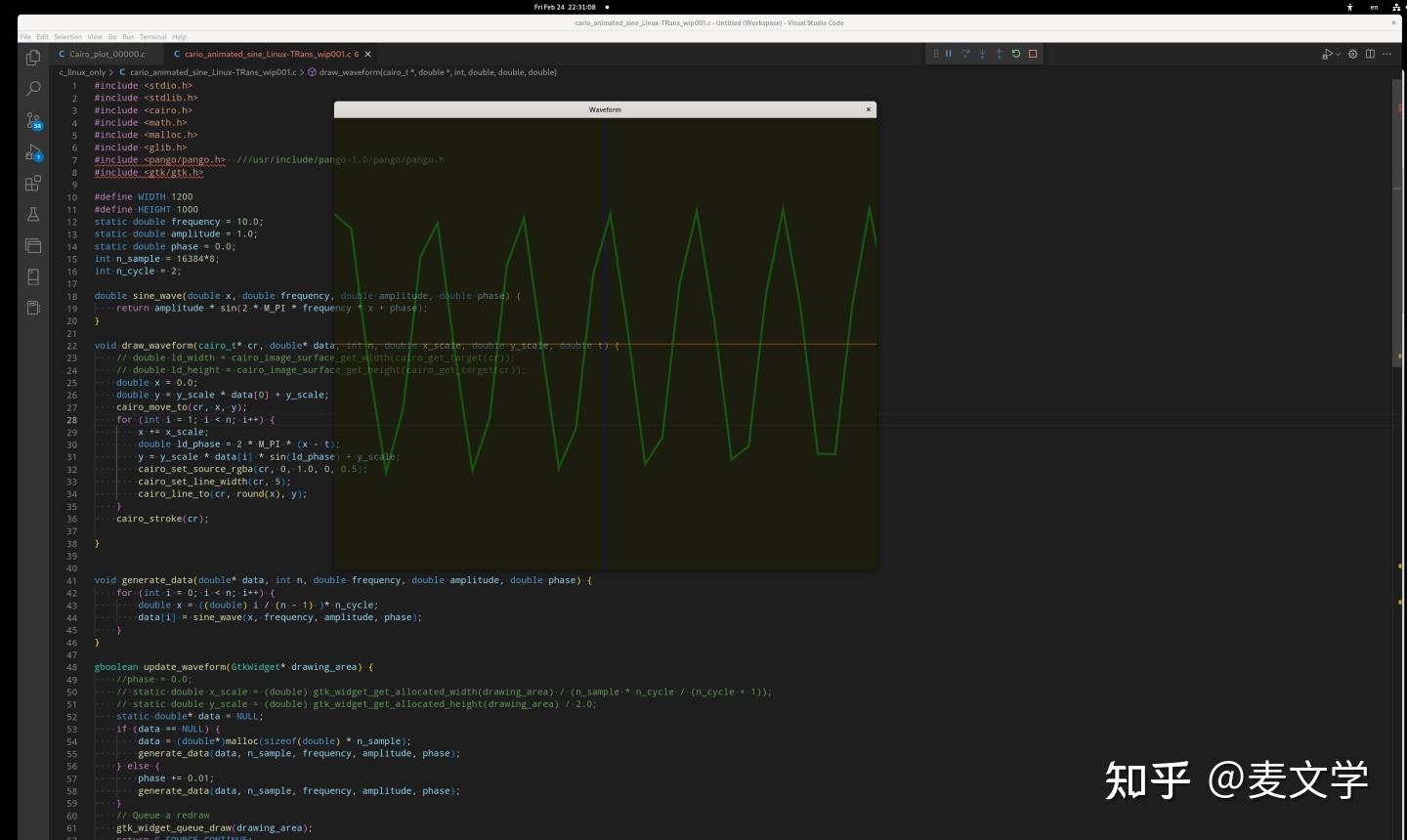Open the Selection menu

point(68,37)
